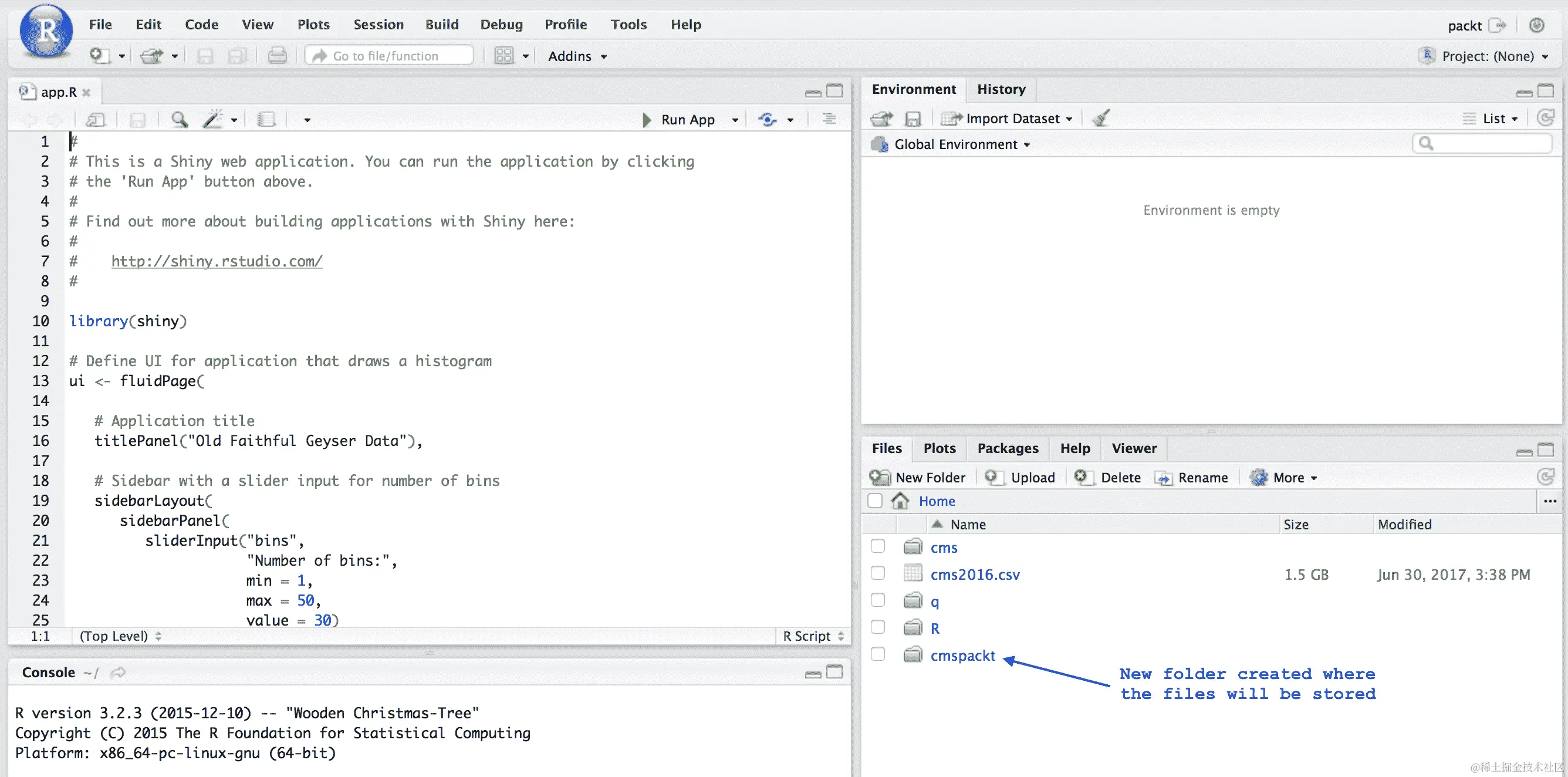
Task: Click the publish icon next to Run App
Action: (x=768, y=119)
